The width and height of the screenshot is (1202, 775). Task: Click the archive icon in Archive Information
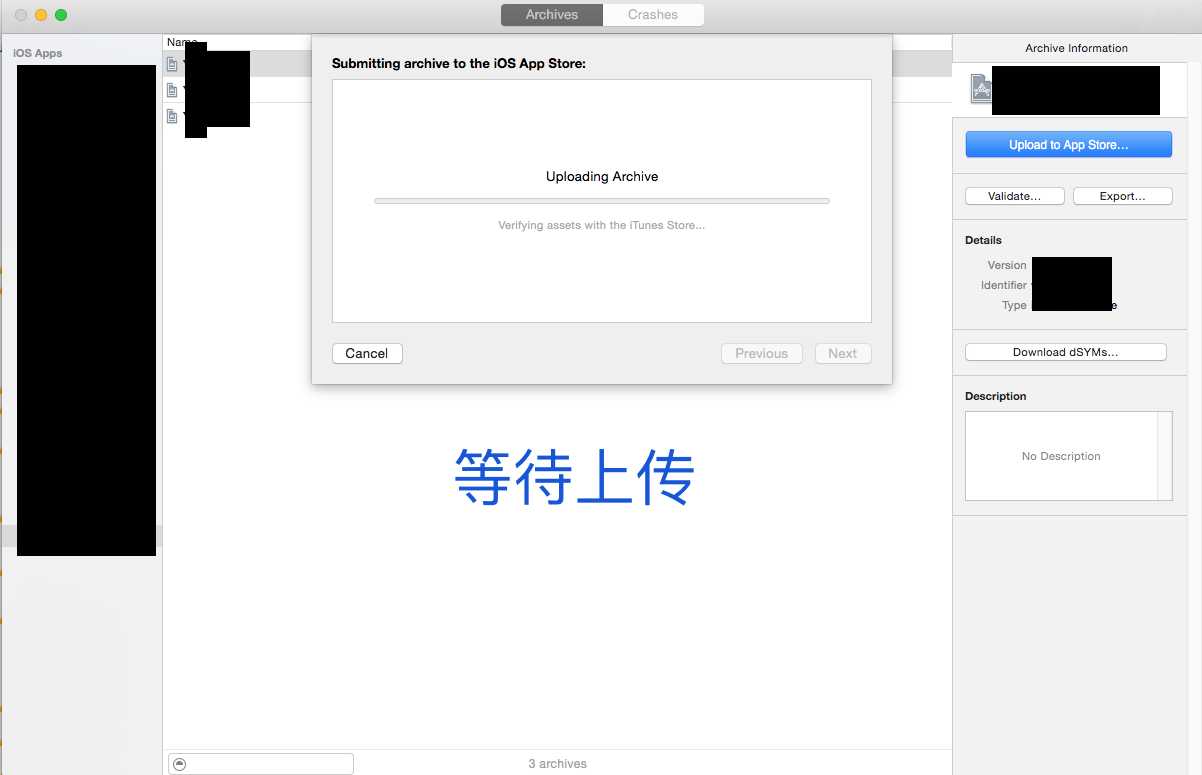tap(981, 90)
